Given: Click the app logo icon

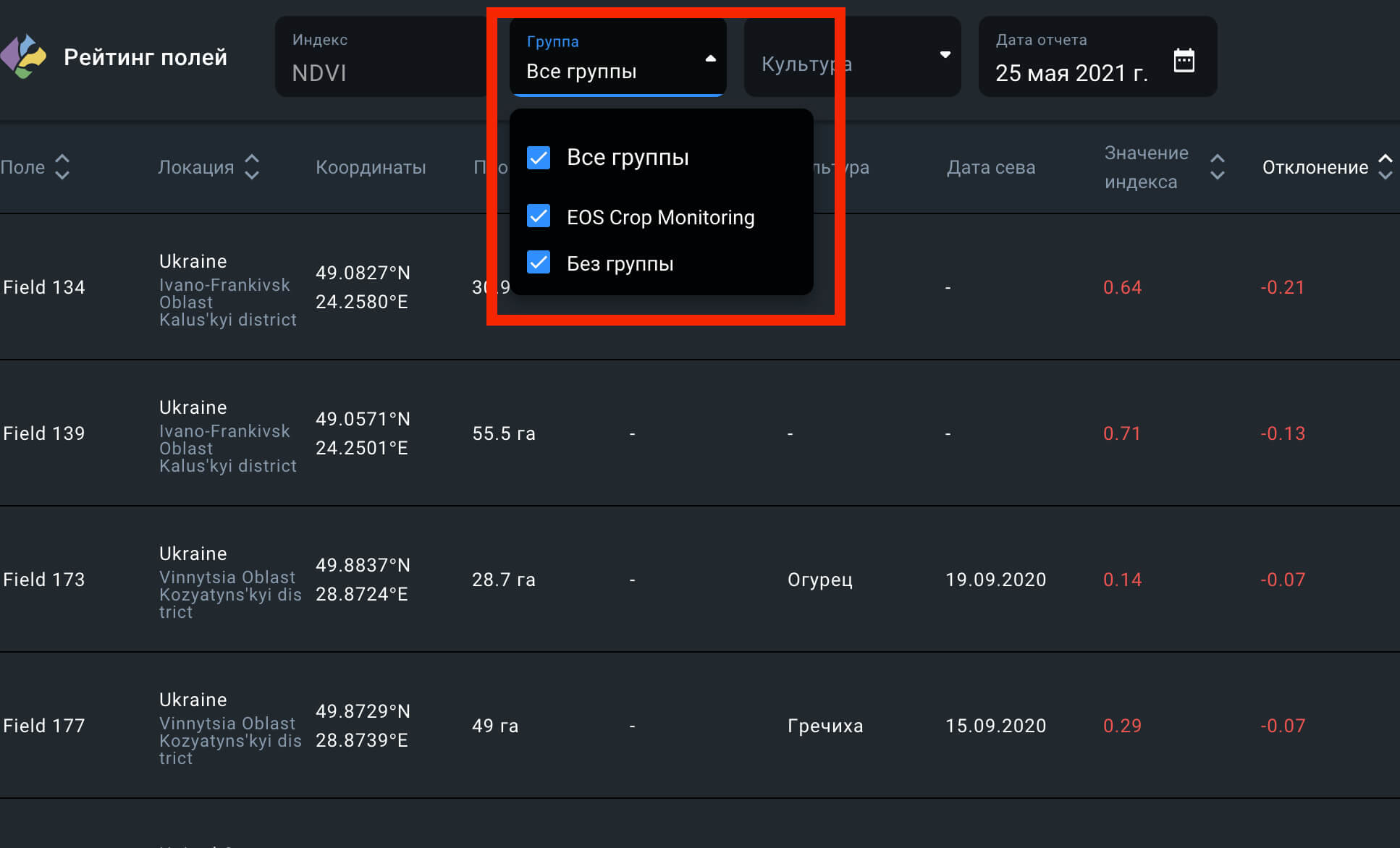Looking at the screenshot, I should pos(25,56).
